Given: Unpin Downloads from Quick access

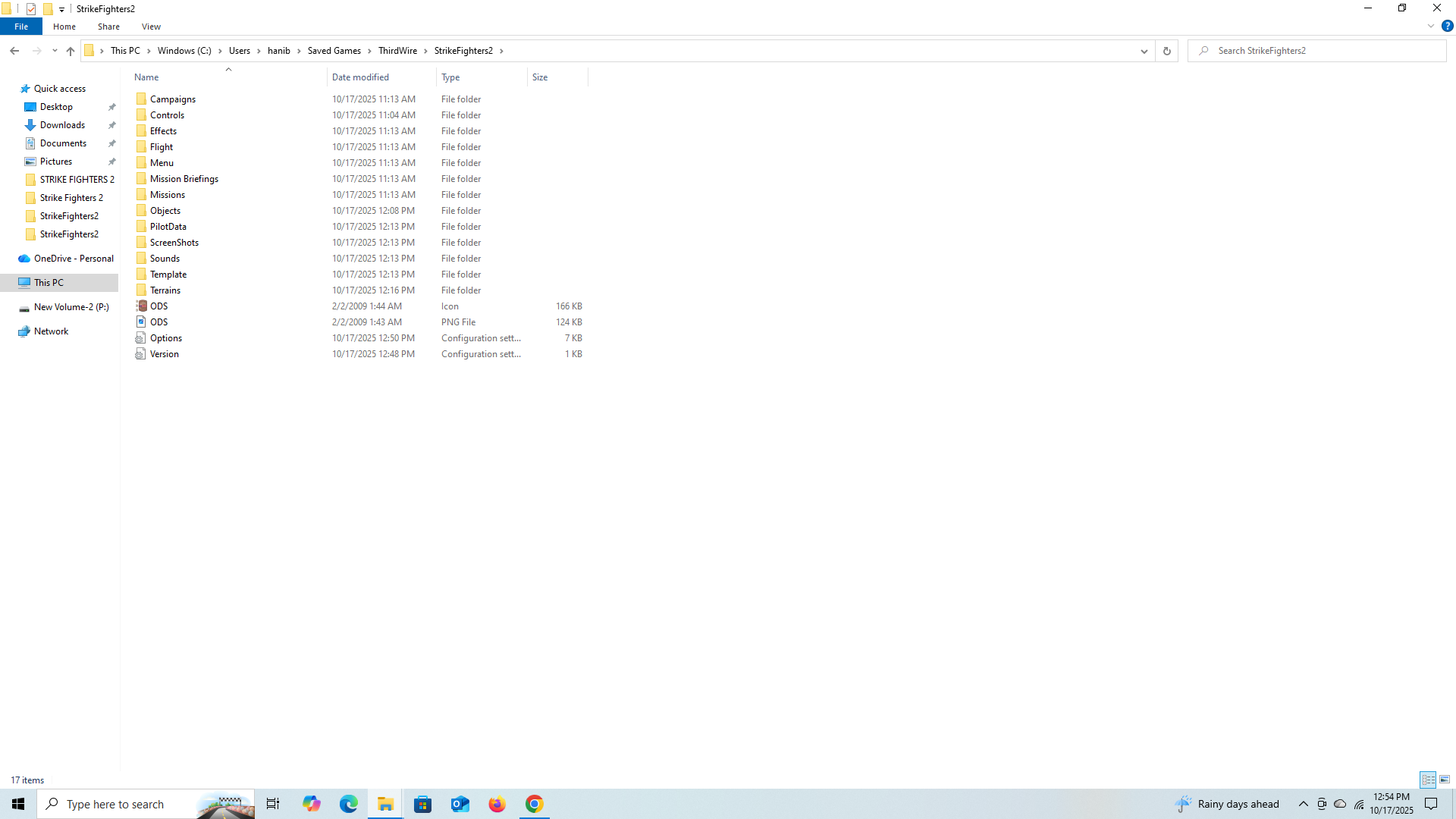Looking at the screenshot, I should (x=112, y=125).
